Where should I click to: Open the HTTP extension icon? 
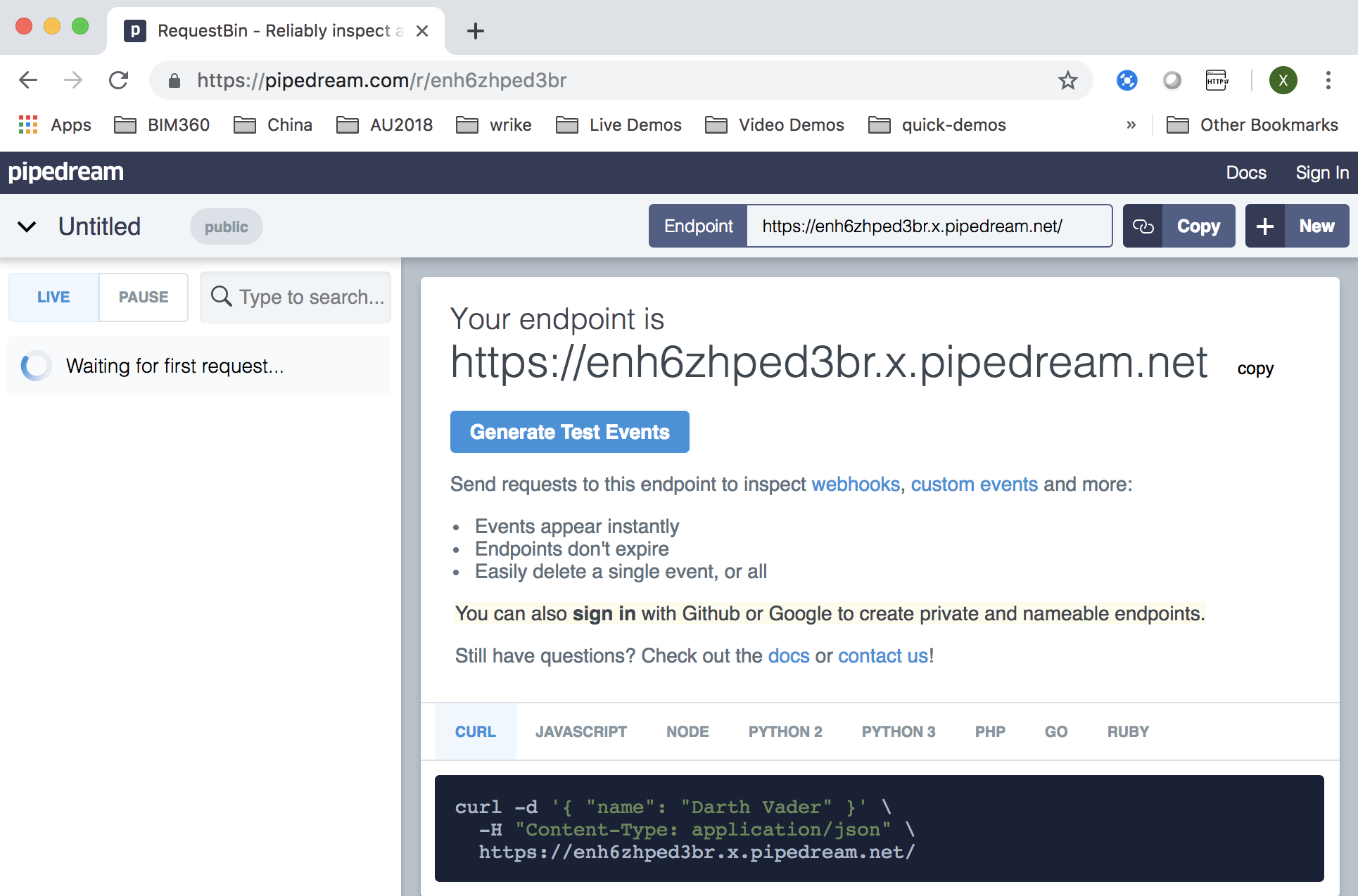pos(1217,80)
